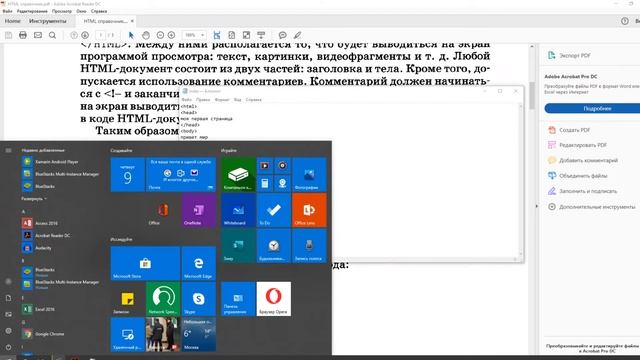The height and width of the screenshot is (360, 640).
Task: Open the Calculator small tile
Action: pyautogui.click(x=265, y=183)
